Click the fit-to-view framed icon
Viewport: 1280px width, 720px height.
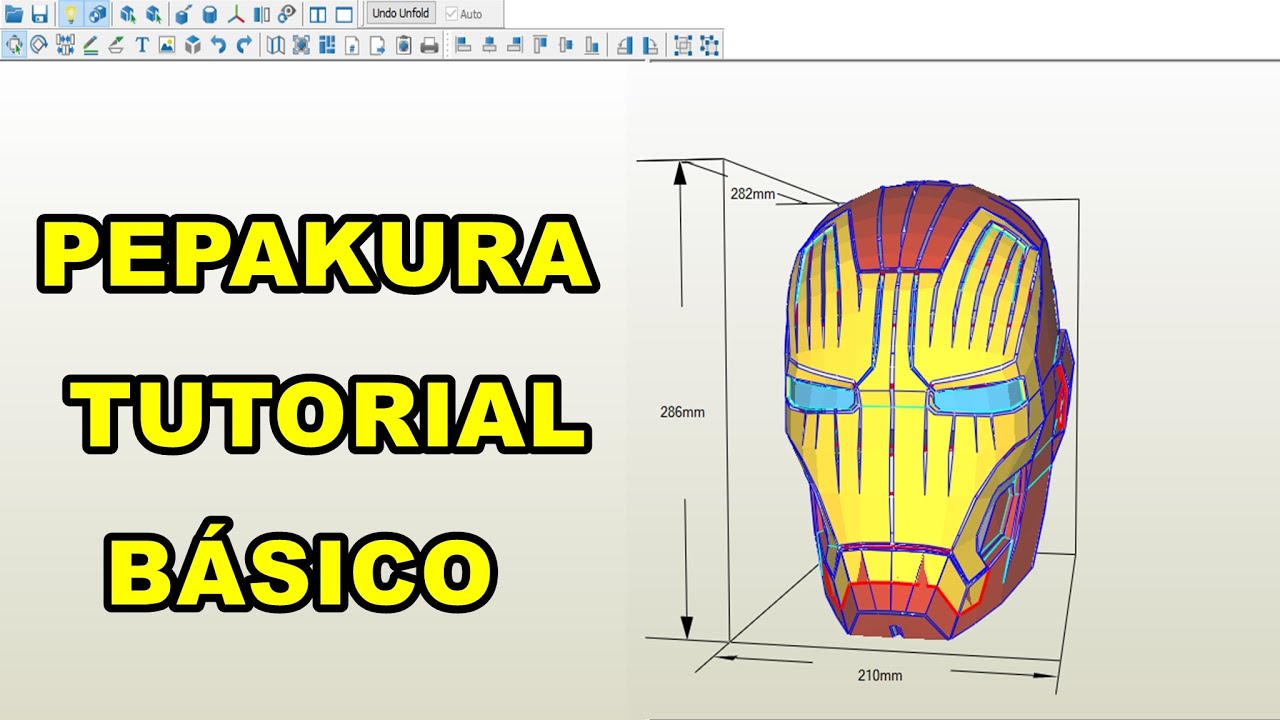click(301, 44)
